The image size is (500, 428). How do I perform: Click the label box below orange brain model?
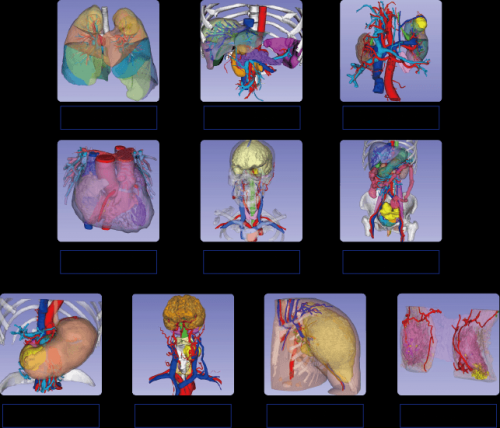(x=183, y=416)
